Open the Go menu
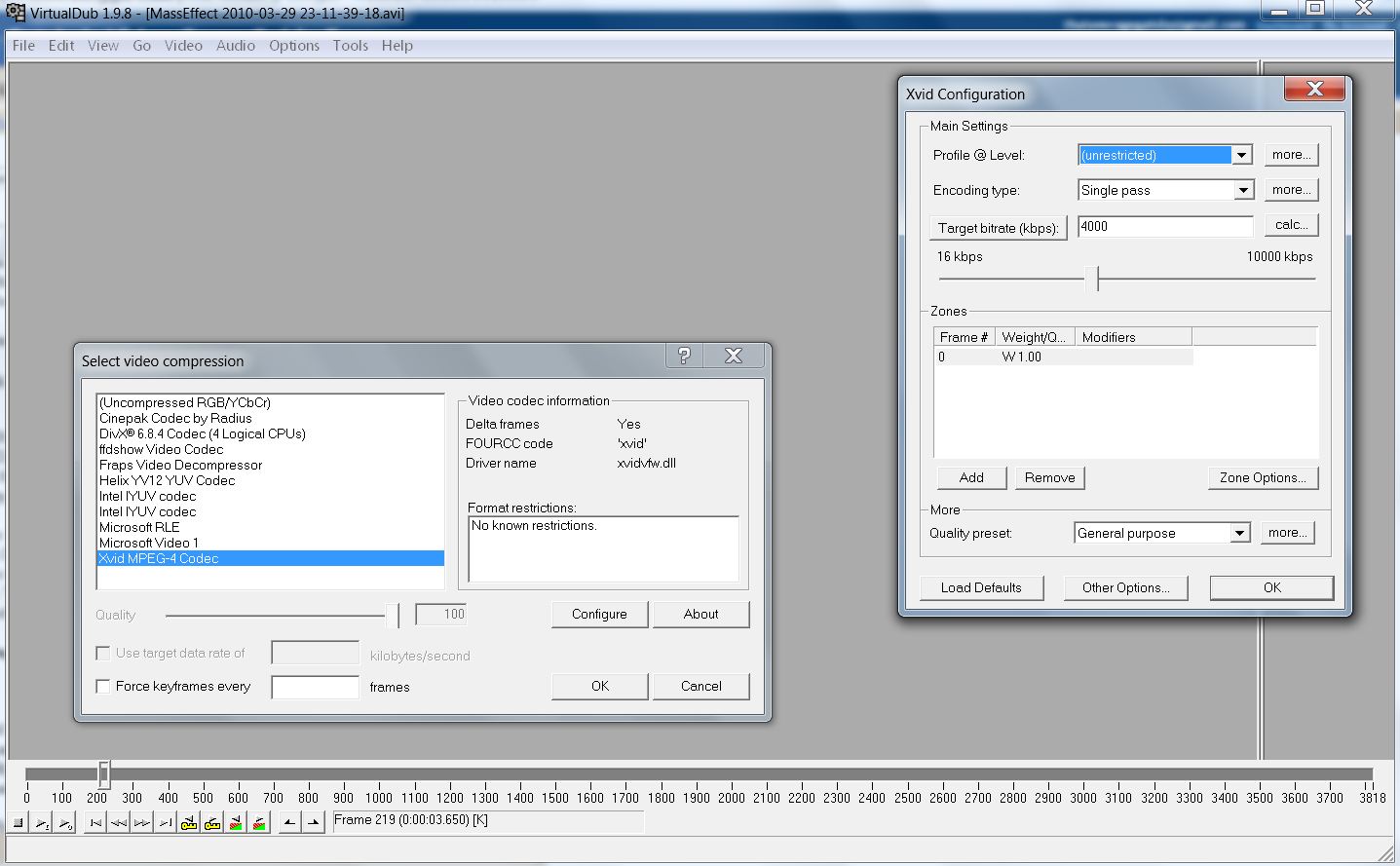Screen dimensions: 1400x866 [x=142, y=46]
